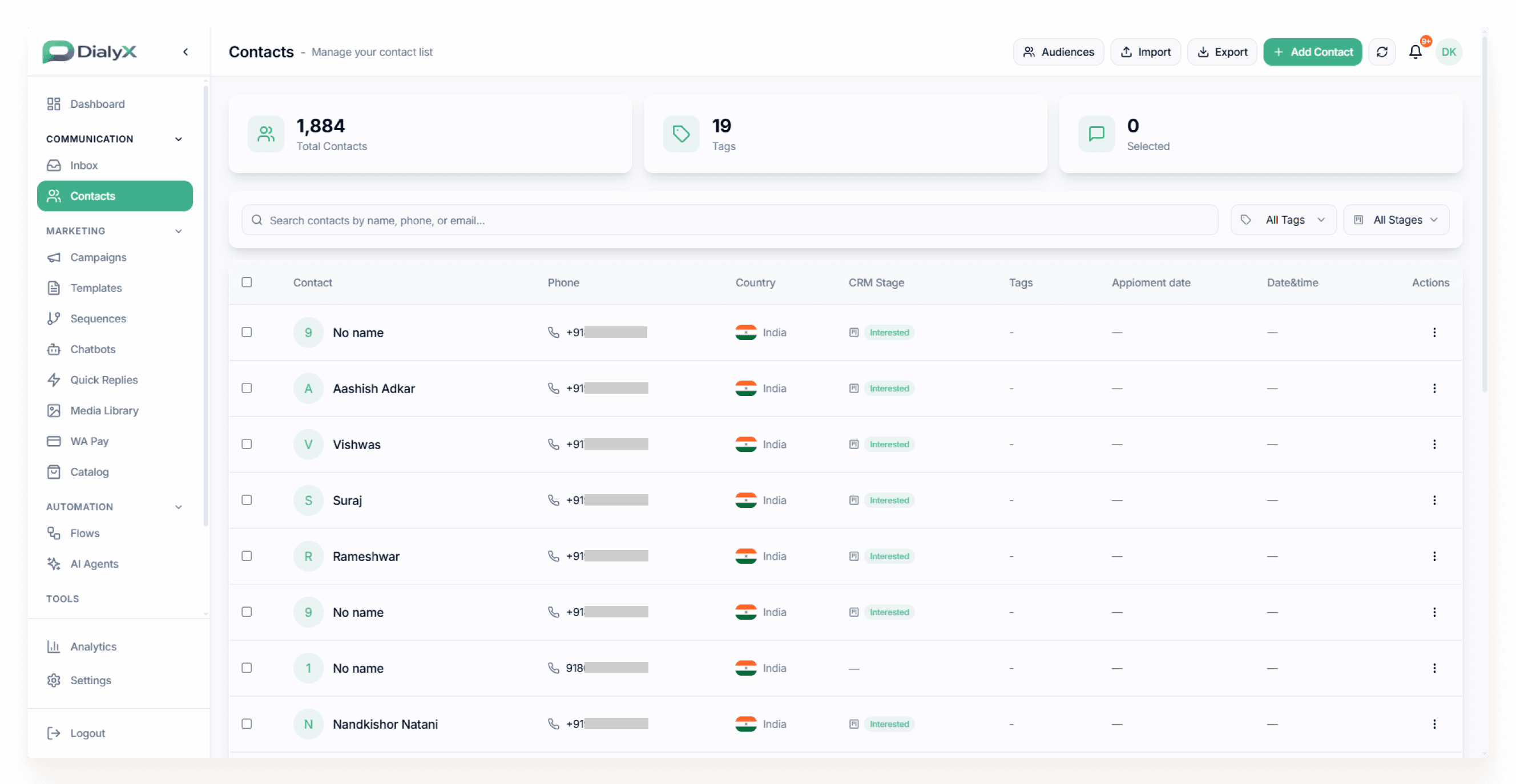Click the refresh contacts icon
1516x784 pixels.
(1381, 52)
